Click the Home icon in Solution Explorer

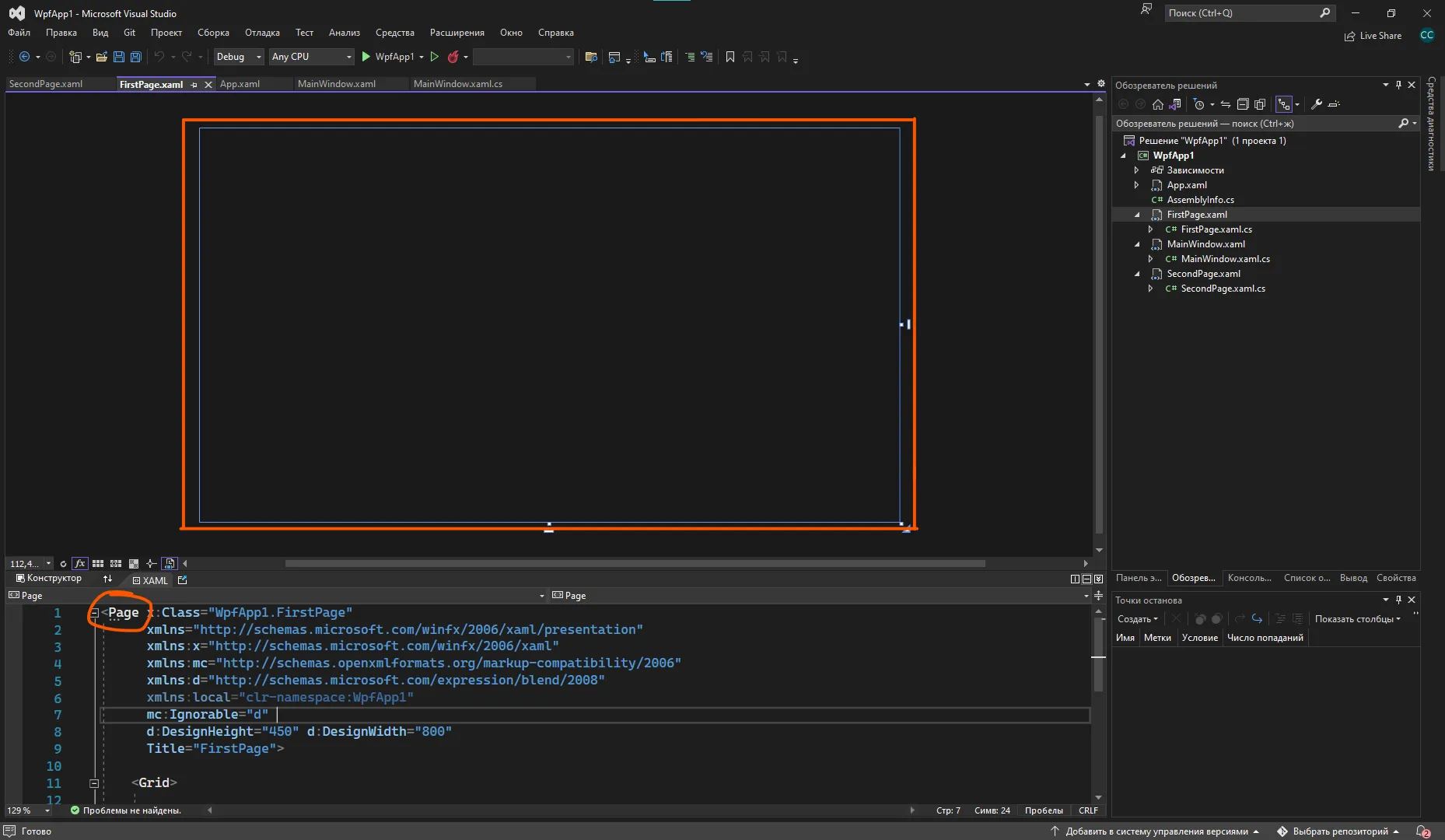coord(1158,104)
